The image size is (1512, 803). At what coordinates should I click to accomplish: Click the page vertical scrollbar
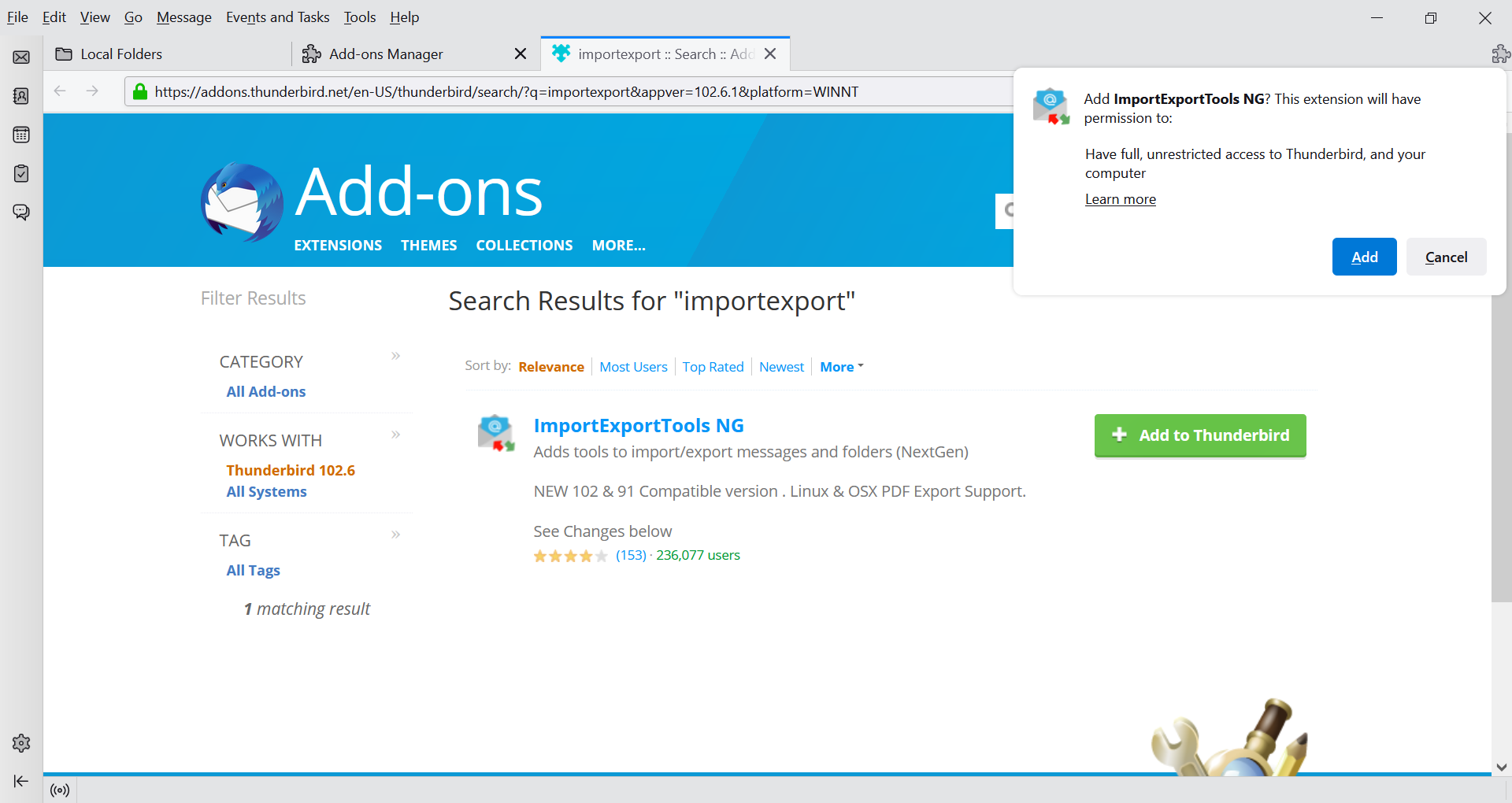[x=1502, y=367]
